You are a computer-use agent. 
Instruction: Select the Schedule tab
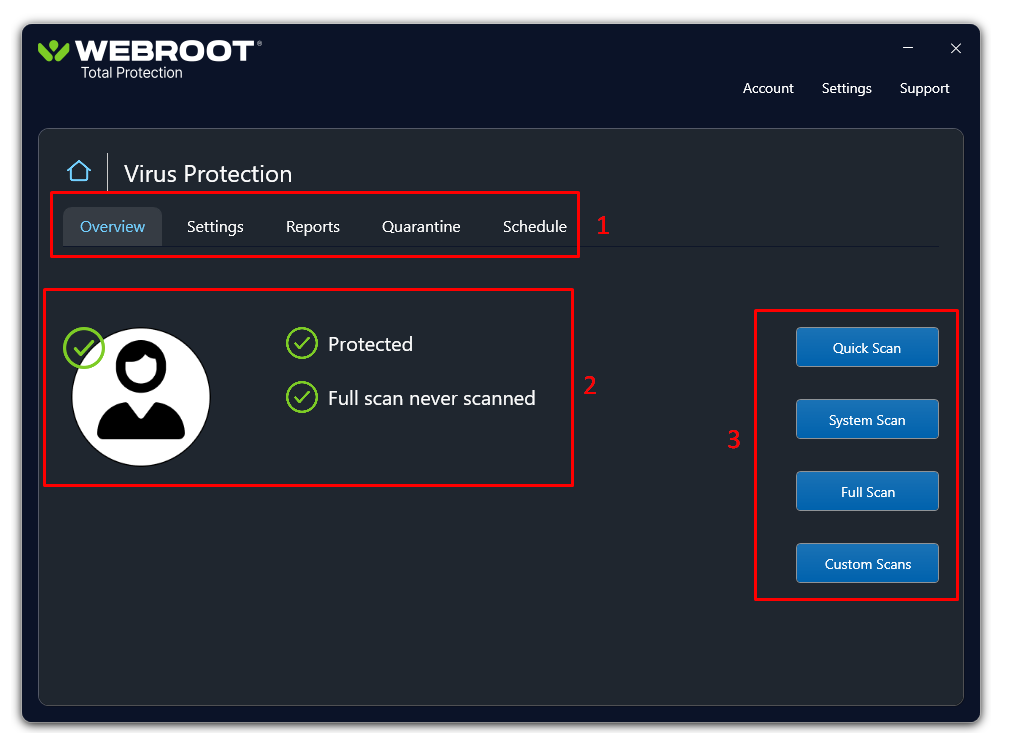coord(534,227)
